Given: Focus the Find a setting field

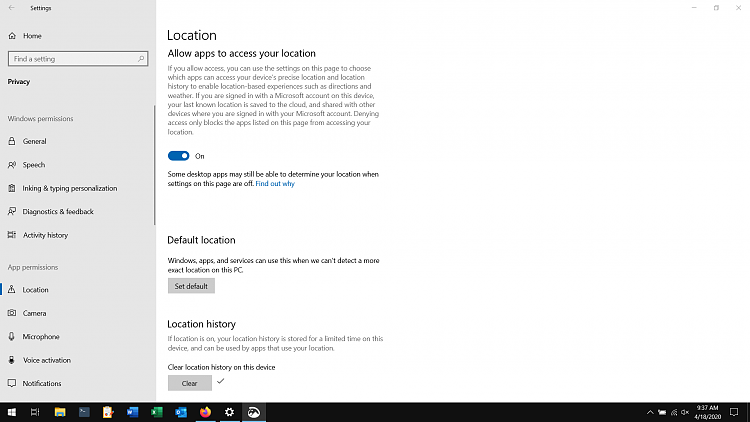Looking at the screenshot, I should pyautogui.click(x=78, y=59).
